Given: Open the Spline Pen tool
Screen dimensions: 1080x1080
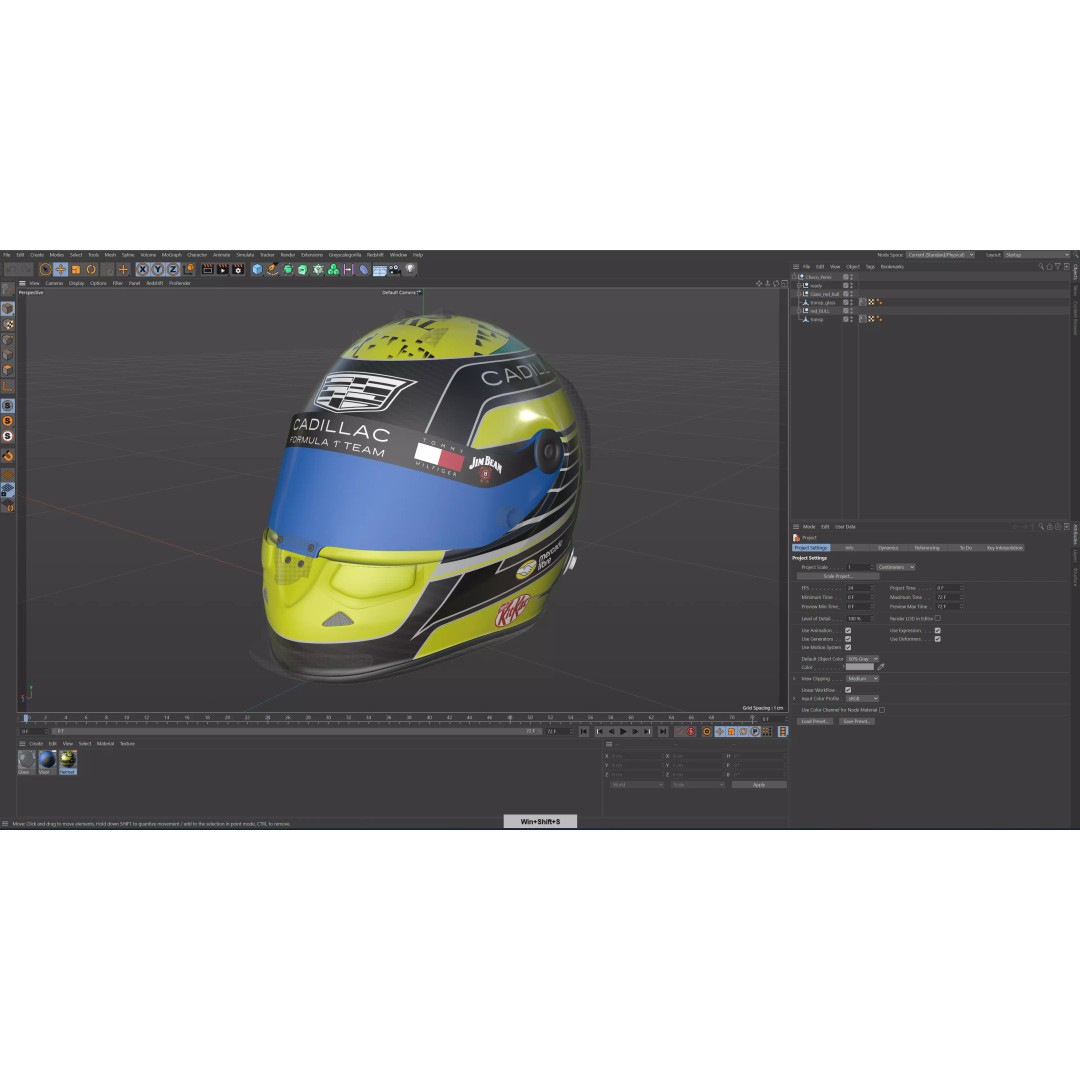Looking at the screenshot, I should click(273, 269).
